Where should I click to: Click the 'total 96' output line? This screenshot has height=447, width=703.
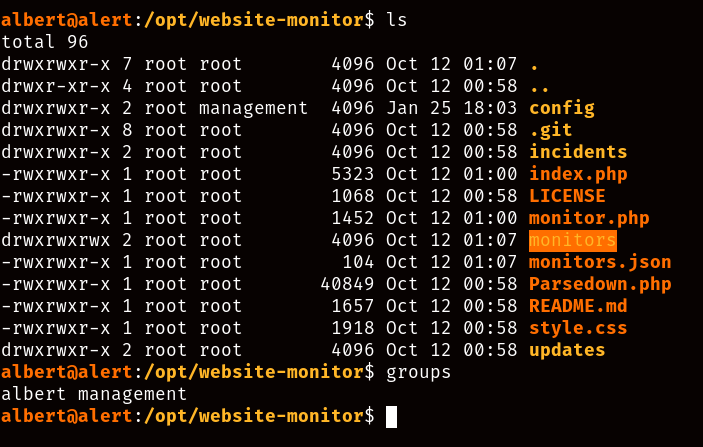[44, 42]
